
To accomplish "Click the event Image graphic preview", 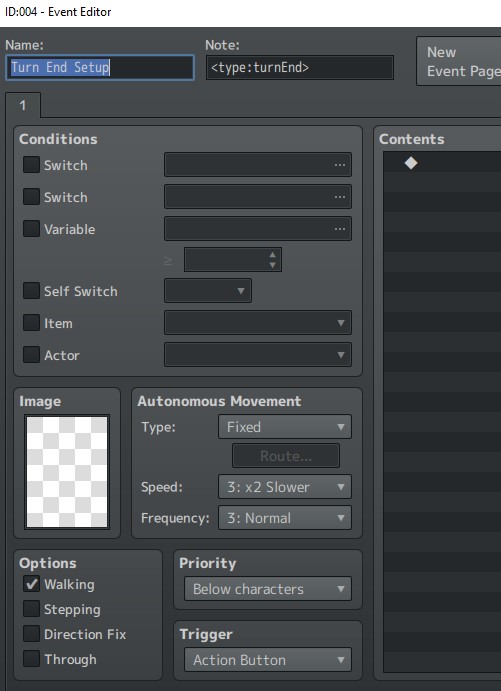I will (67, 472).
